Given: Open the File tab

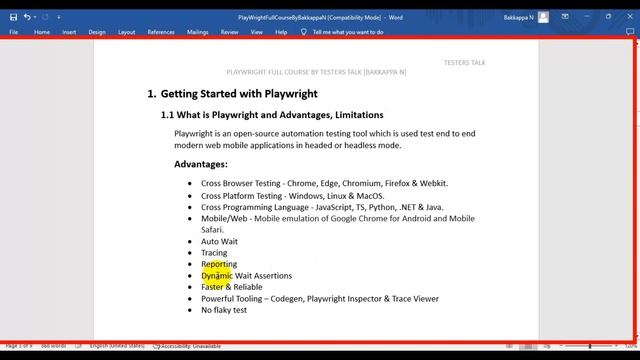Looking at the screenshot, I should click(x=13, y=32).
